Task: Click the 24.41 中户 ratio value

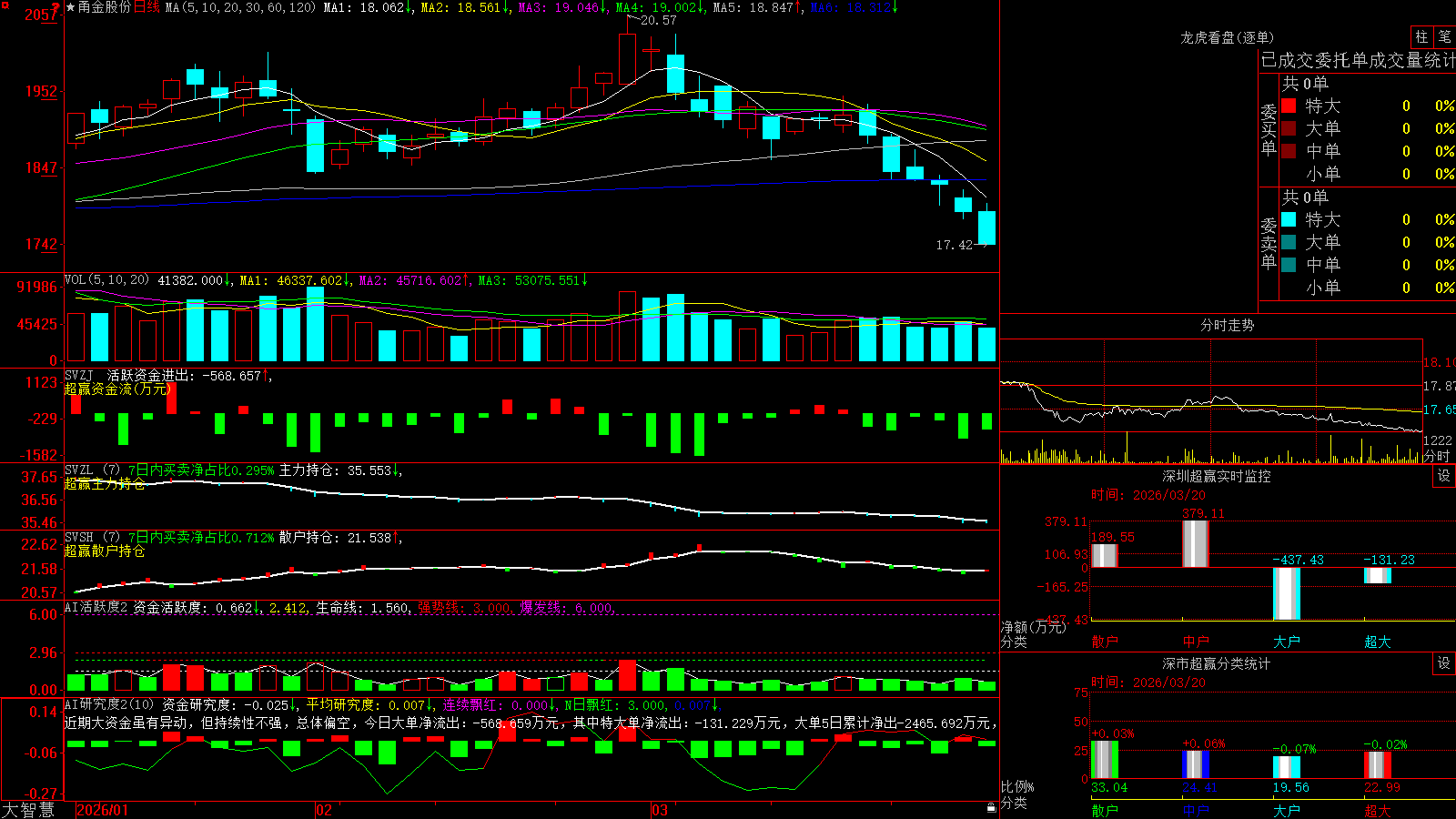Action: pyautogui.click(x=1200, y=787)
